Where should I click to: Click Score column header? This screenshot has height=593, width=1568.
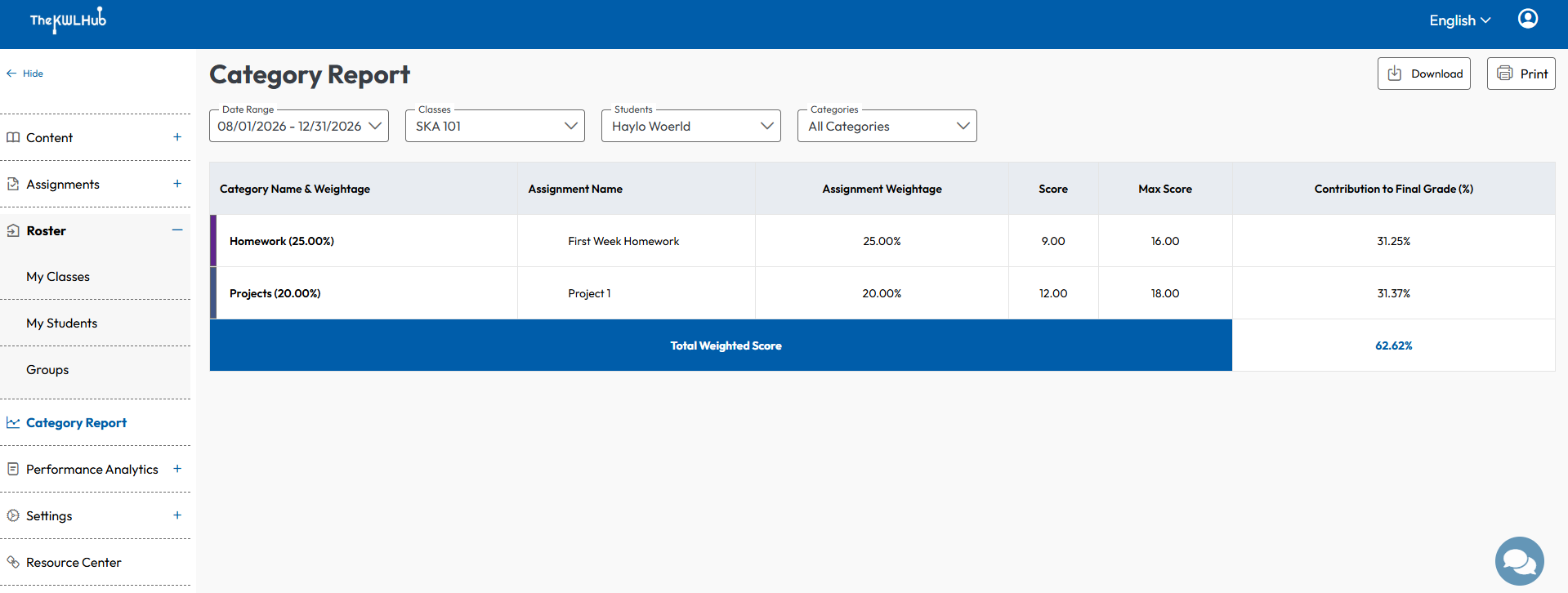1053,189
